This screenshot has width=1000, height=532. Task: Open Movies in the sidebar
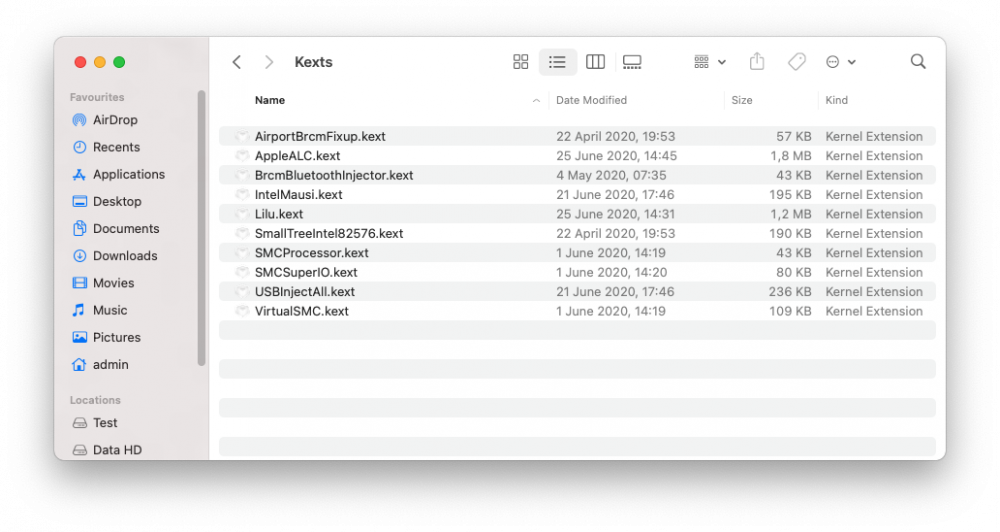point(103,283)
